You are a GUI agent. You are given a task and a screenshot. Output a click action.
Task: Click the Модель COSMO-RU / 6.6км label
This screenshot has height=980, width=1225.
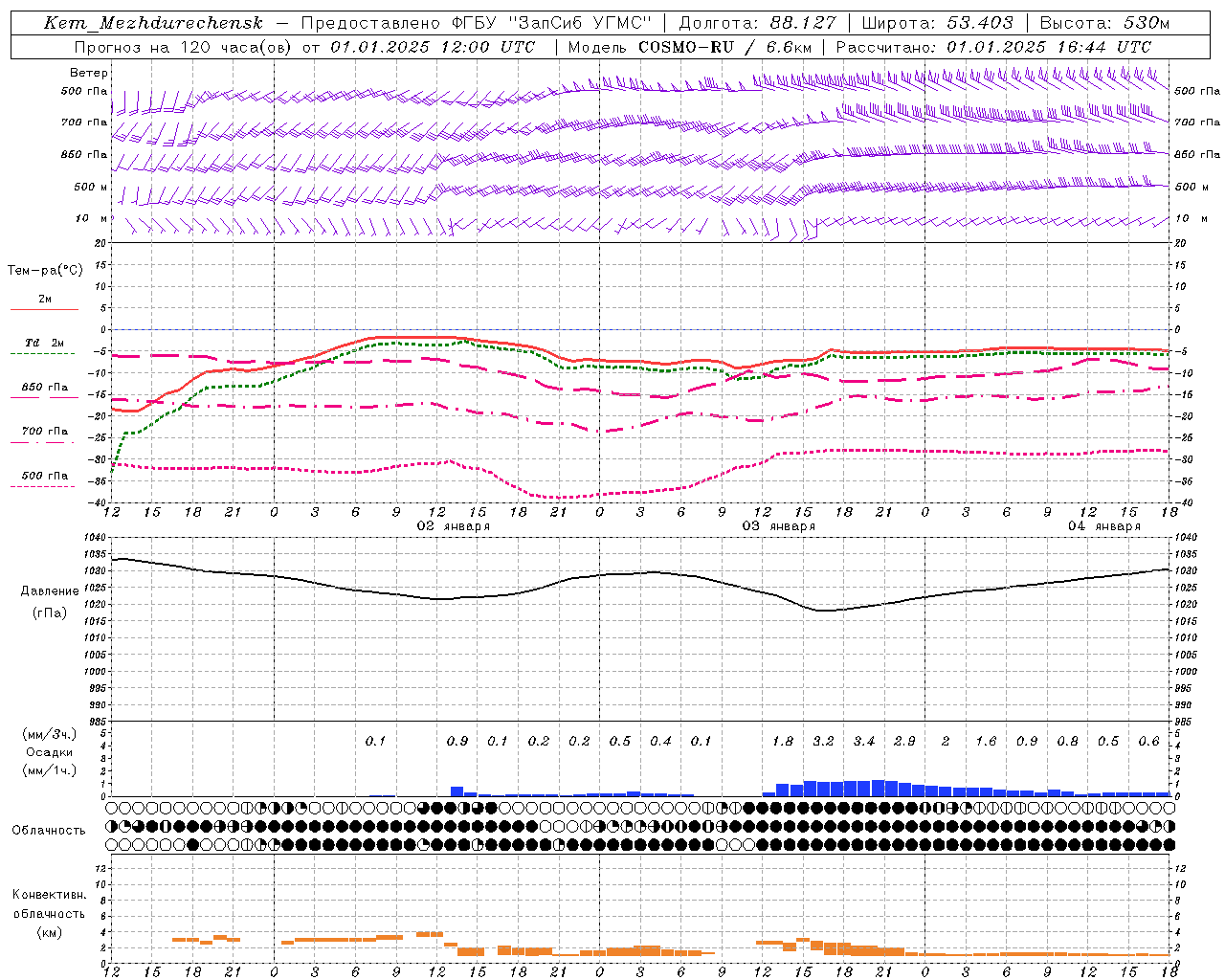(690, 47)
